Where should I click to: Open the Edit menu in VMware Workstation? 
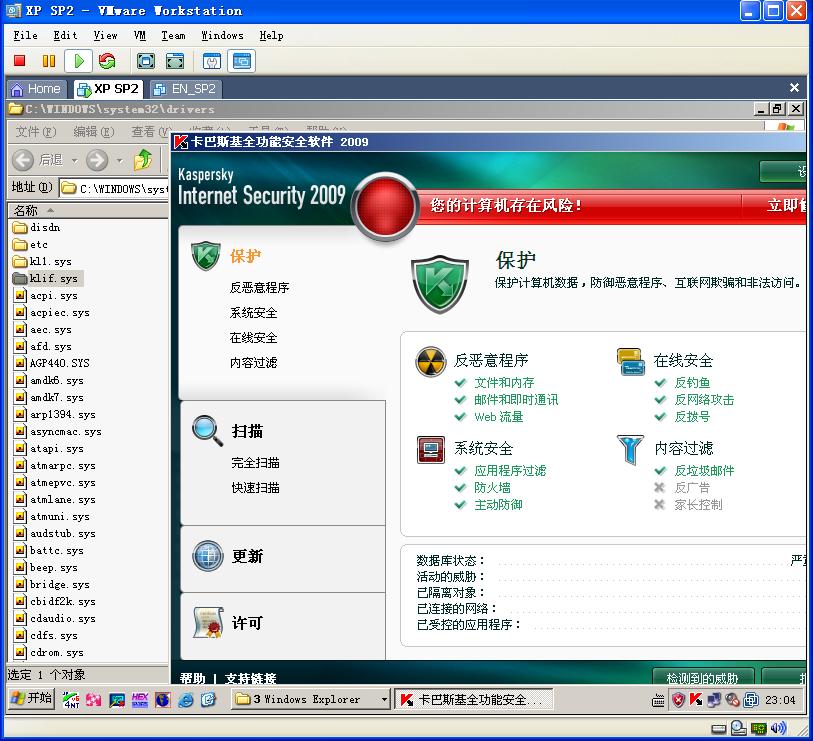tap(65, 35)
